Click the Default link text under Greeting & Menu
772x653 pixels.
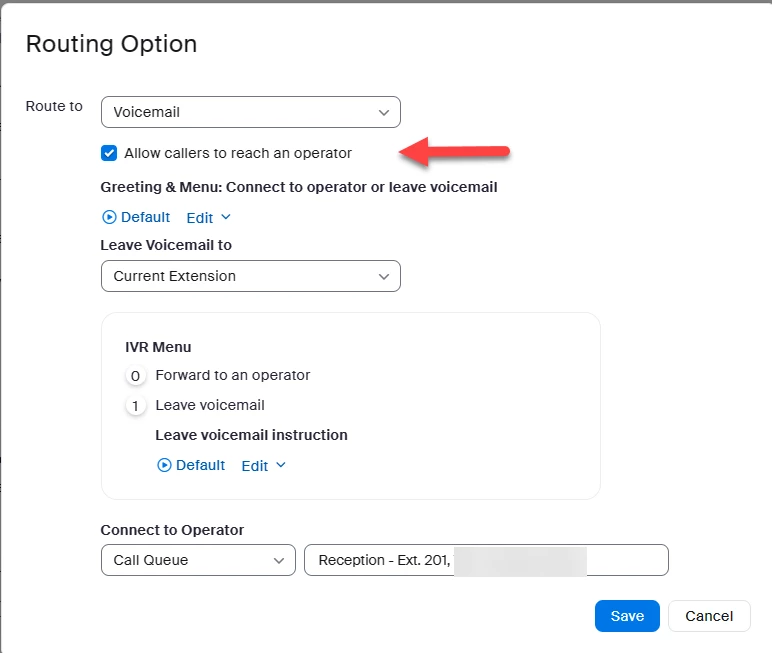tap(145, 217)
